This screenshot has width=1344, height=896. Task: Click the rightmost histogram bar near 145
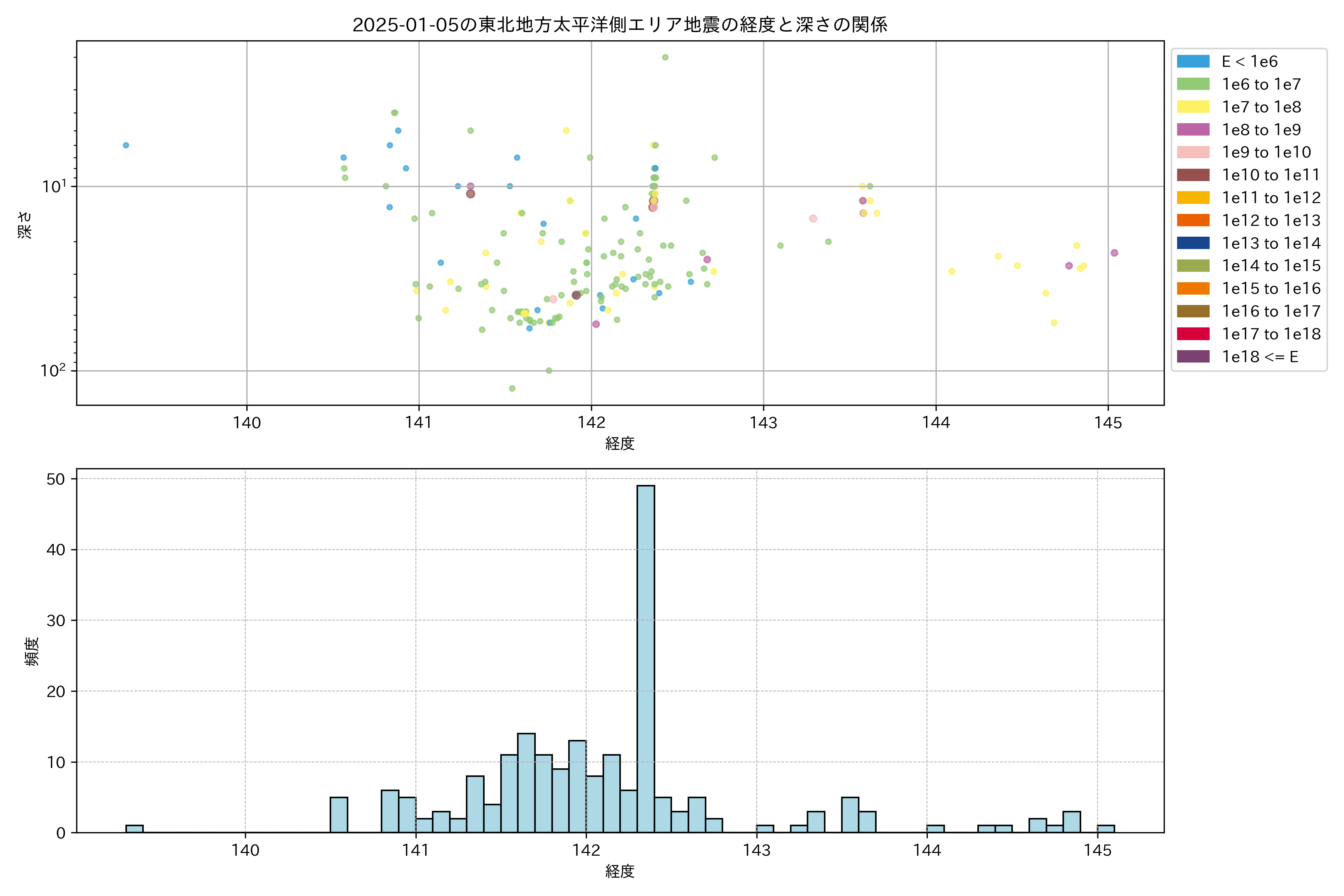point(1105,828)
